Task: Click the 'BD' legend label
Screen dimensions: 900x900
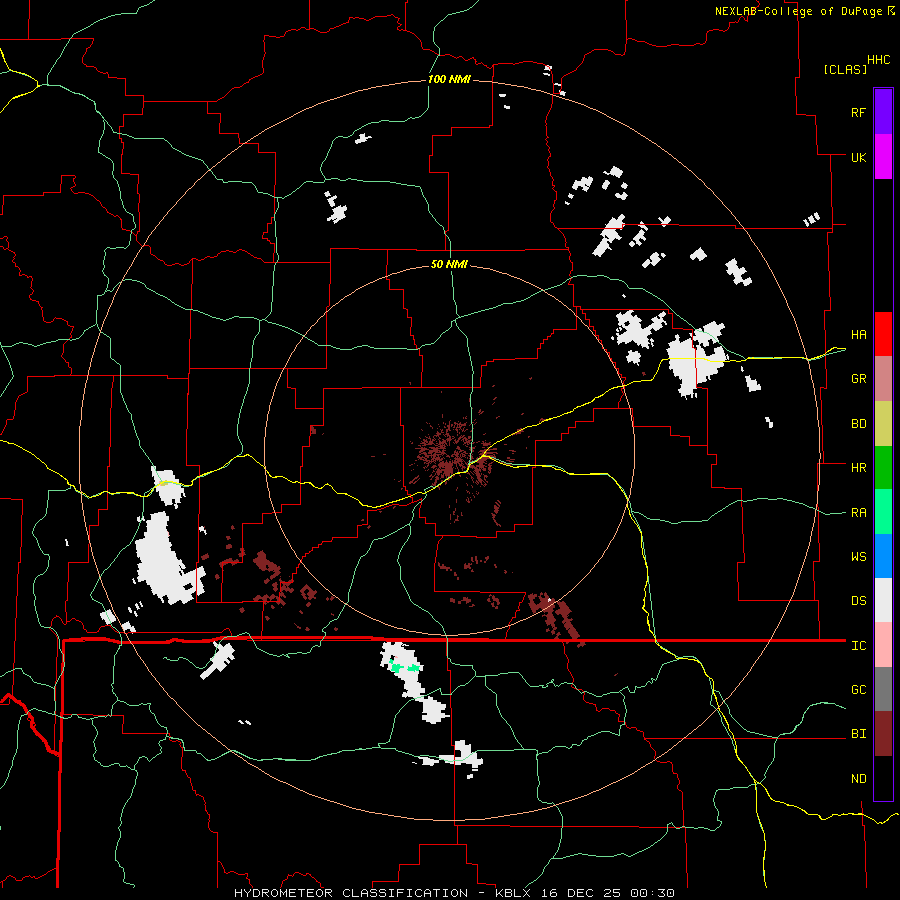Action: [x=858, y=424]
